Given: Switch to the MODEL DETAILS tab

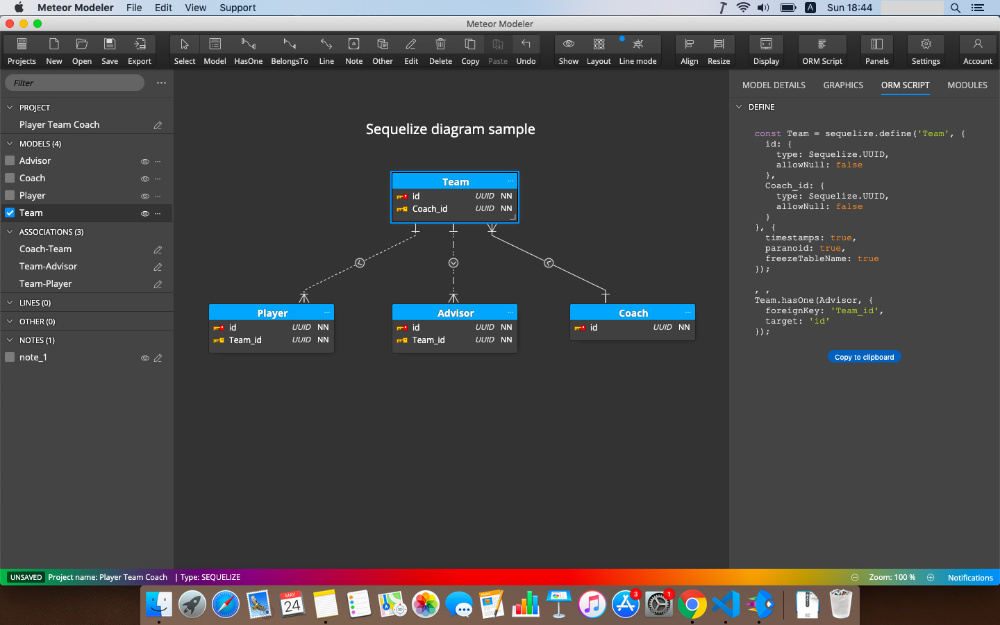Looking at the screenshot, I should point(774,85).
